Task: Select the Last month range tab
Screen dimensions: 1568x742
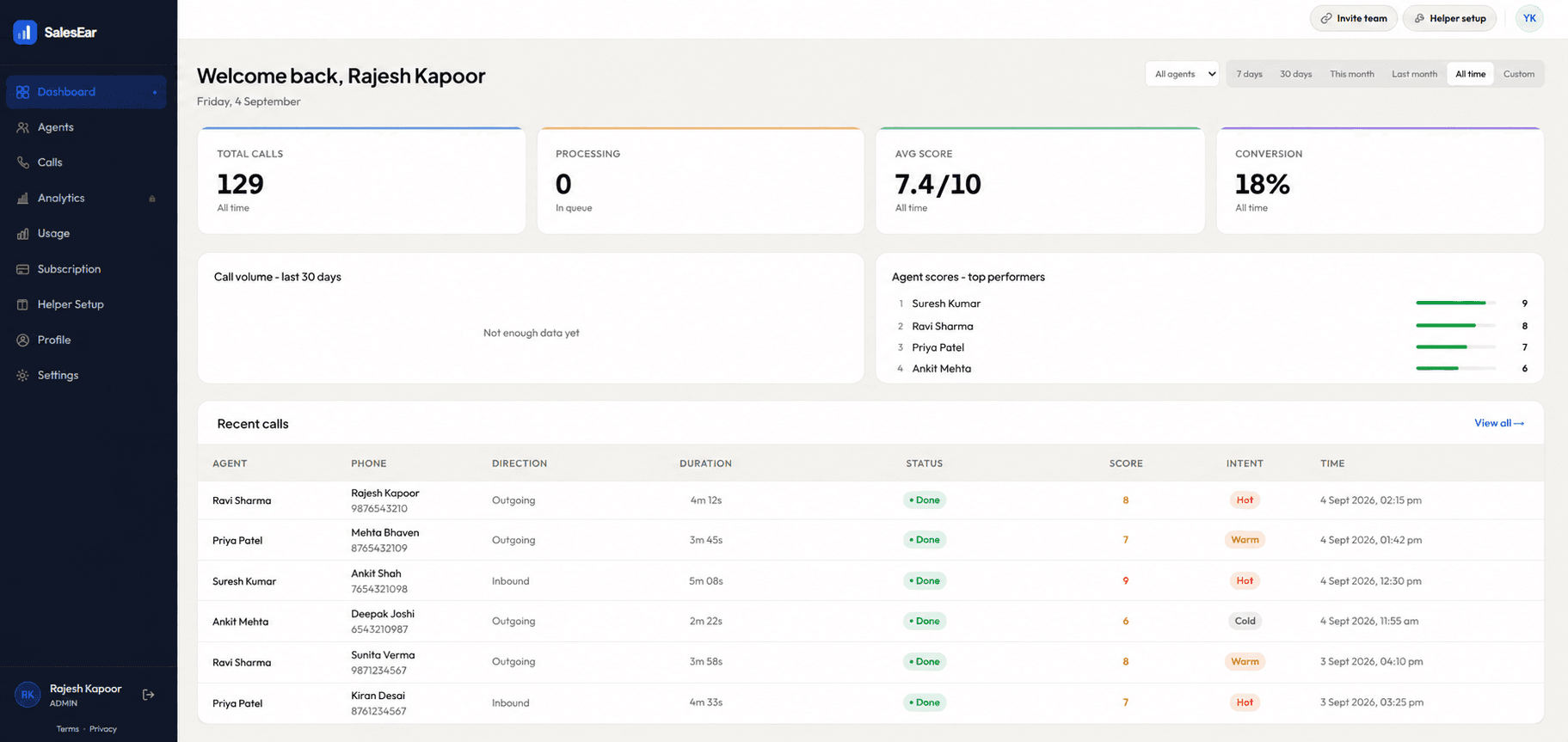Action: pyautogui.click(x=1414, y=74)
